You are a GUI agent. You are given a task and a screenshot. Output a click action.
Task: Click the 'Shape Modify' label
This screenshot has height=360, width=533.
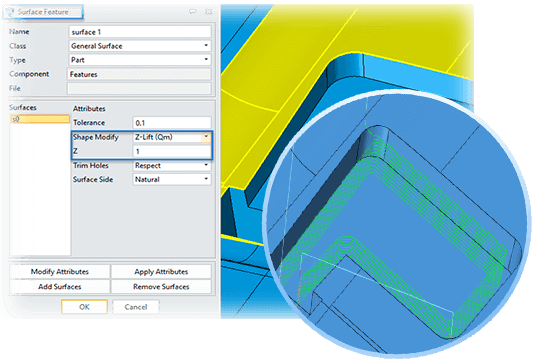coord(96,137)
